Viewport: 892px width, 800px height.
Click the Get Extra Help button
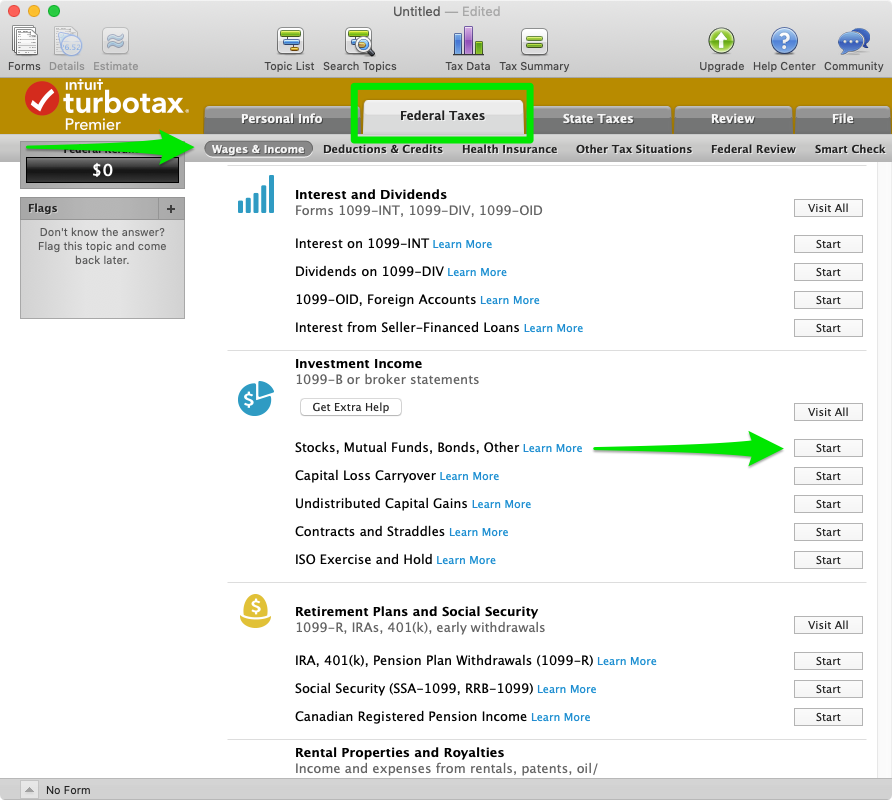point(350,407)
